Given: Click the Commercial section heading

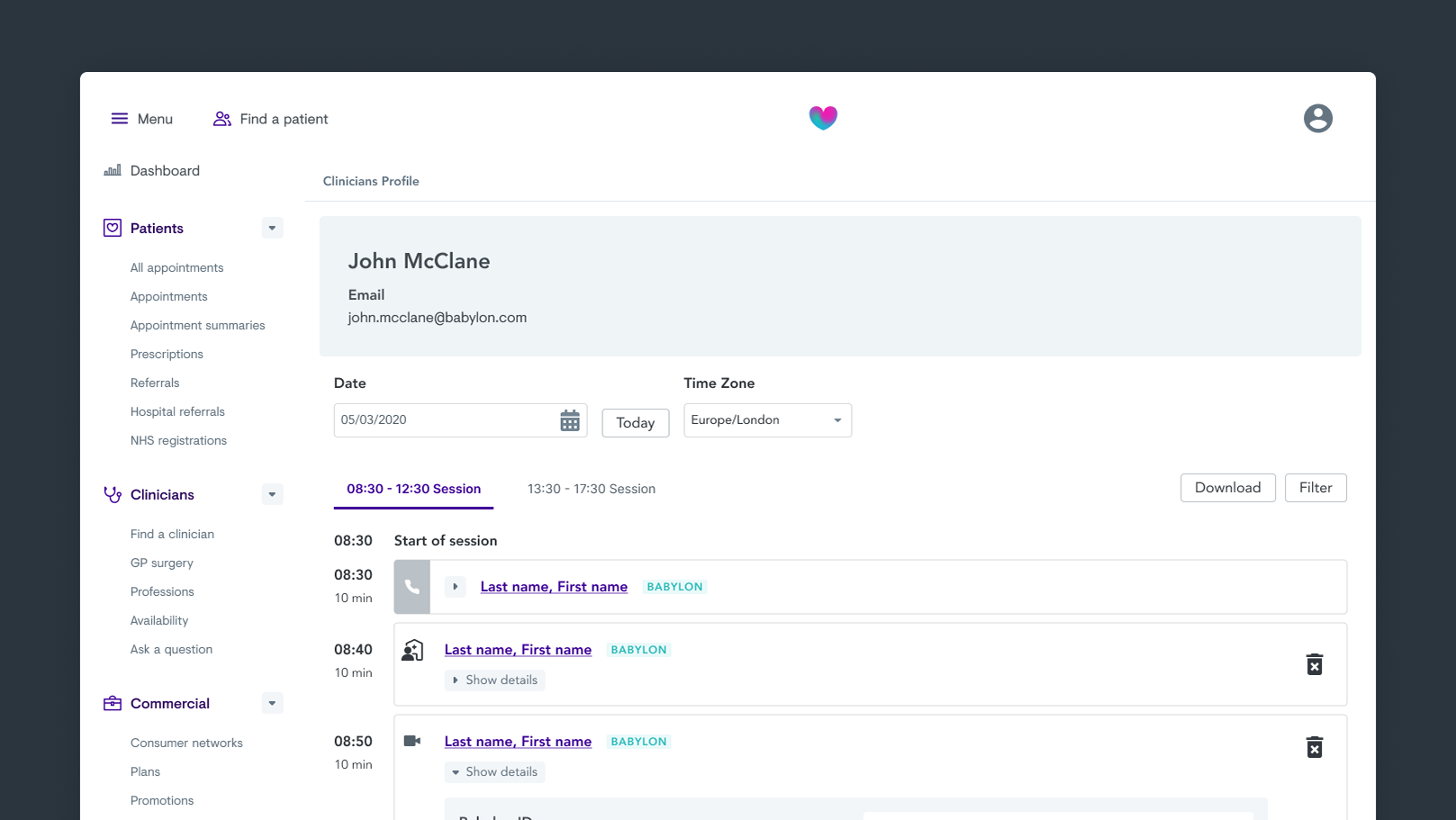Looking at the screenshot, I should coord(170,703).
